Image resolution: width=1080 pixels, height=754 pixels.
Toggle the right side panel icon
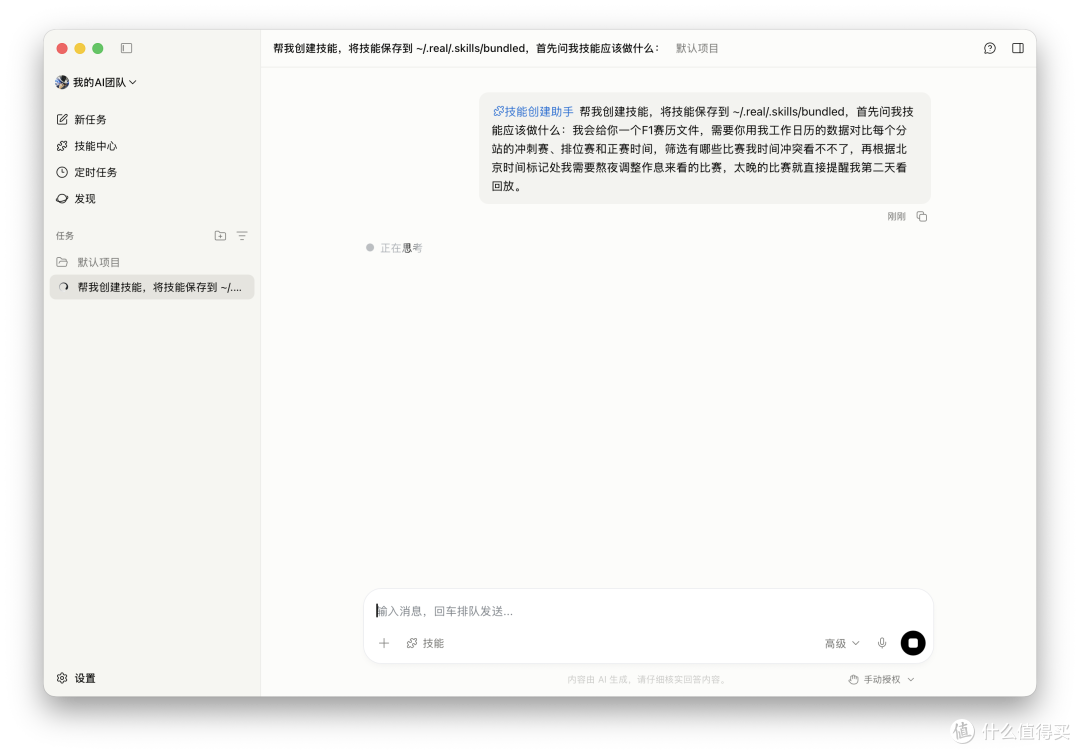[x=1018, y=48]
